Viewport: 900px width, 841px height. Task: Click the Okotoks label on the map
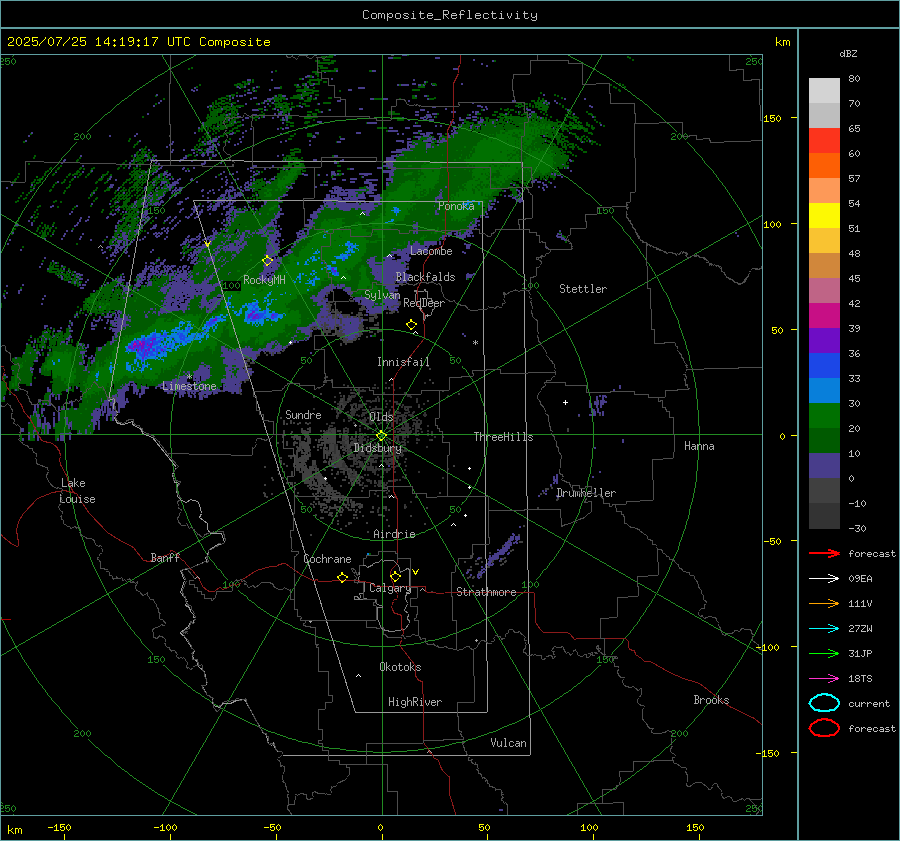(x=400, y=667)
